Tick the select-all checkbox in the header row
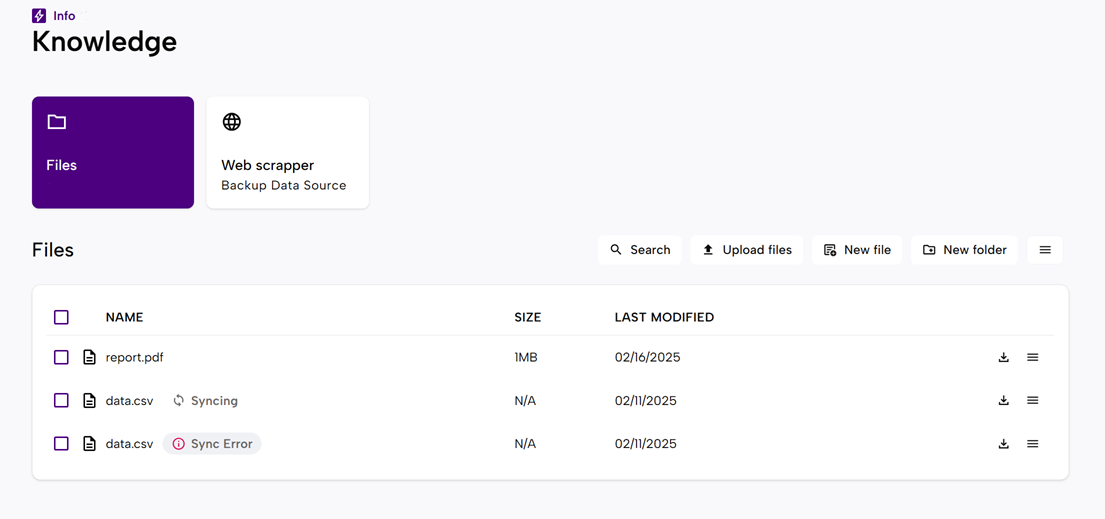The height and width of the screenshot is (519, 1105). click(61, 317)
